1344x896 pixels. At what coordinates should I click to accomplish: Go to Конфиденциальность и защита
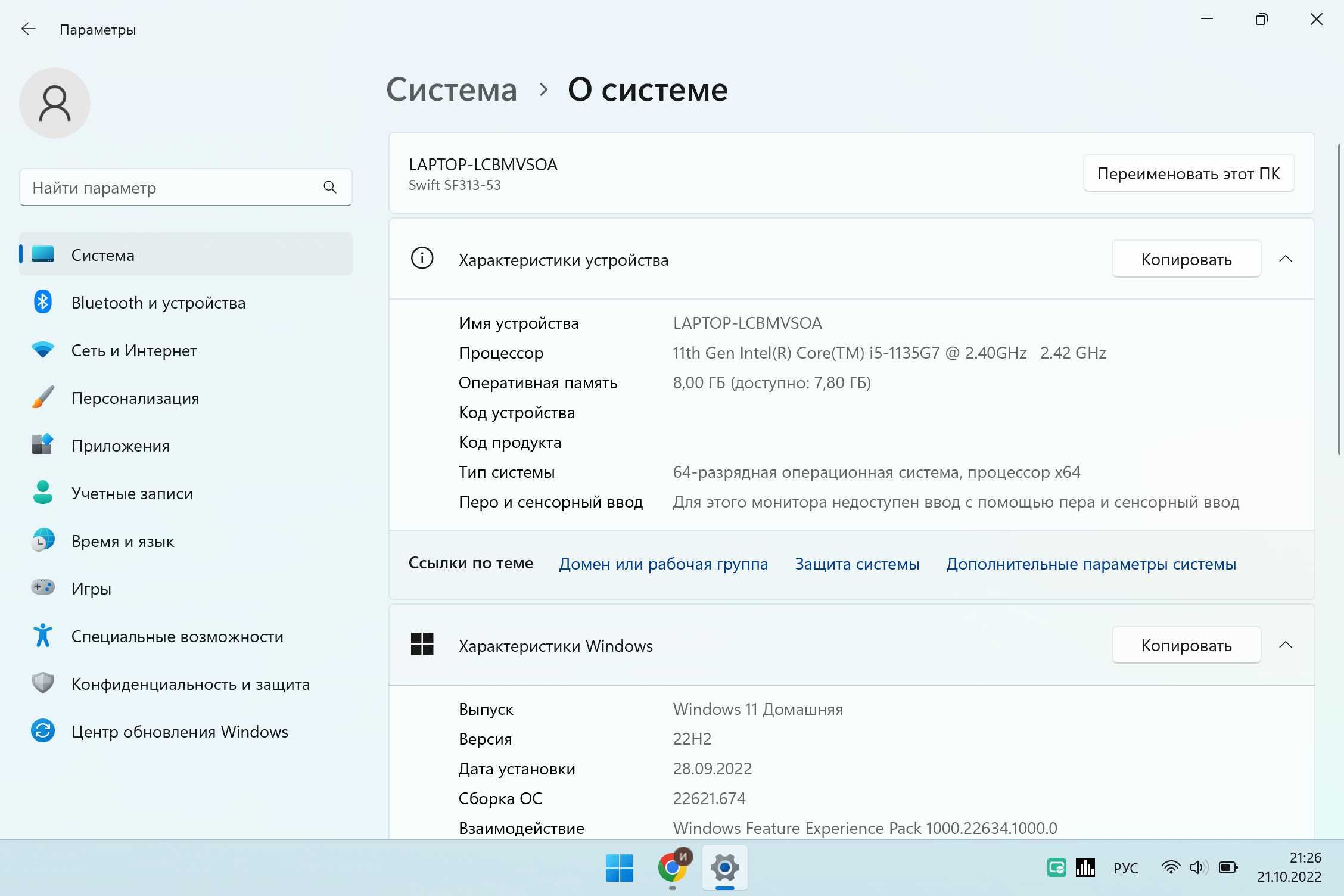[186, 683]
